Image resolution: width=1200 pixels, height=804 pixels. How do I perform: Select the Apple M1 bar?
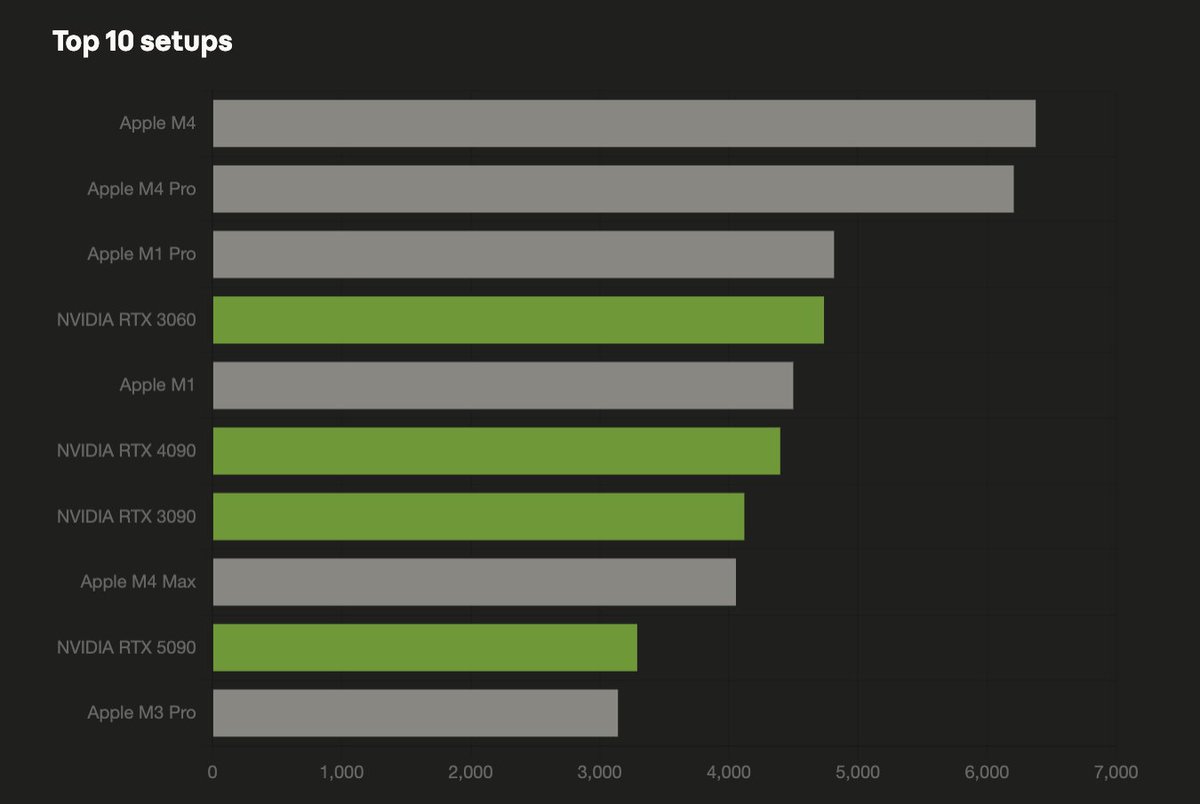click(503, 385)
